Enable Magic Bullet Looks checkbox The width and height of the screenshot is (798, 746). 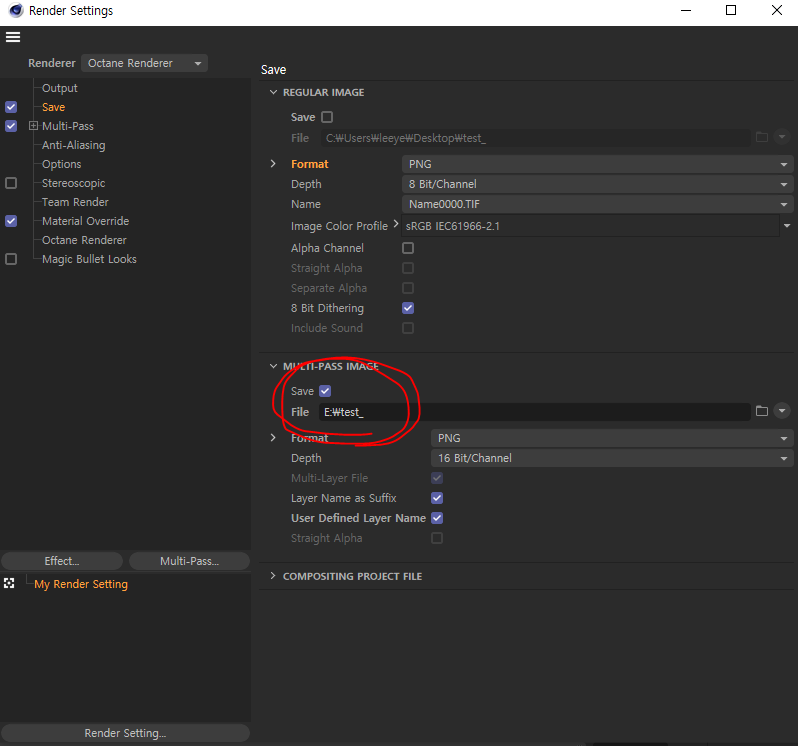click(11, 259)
